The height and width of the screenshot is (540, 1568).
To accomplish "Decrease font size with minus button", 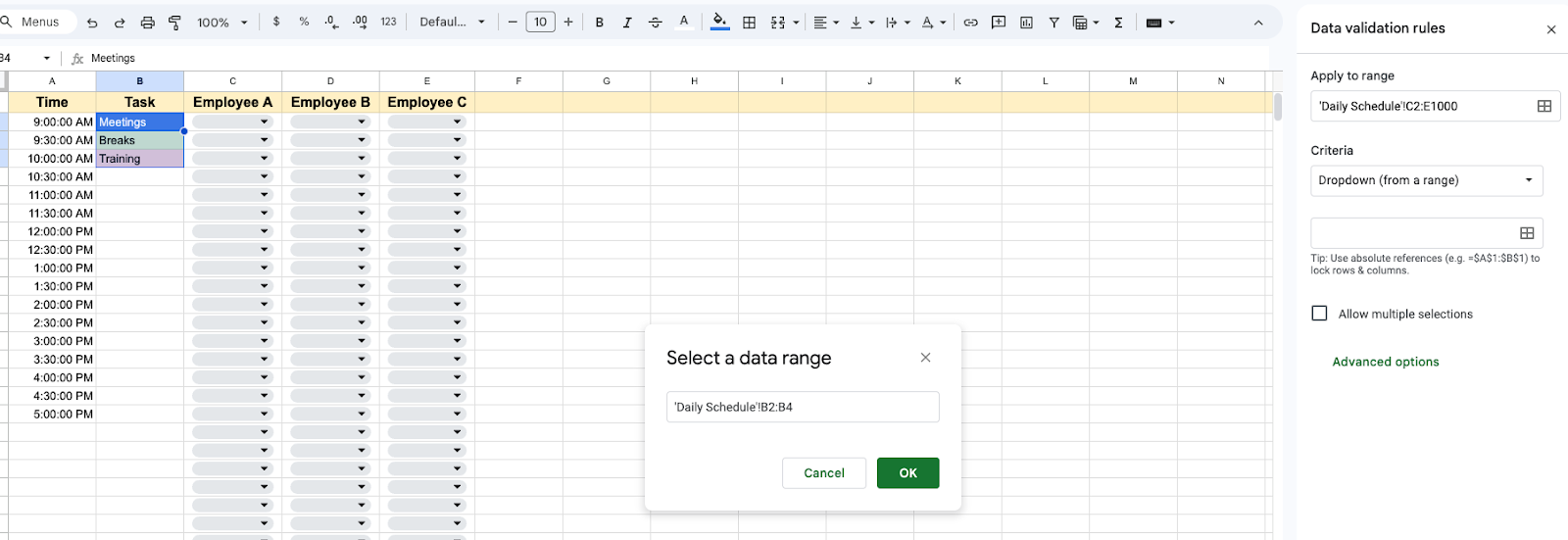I will [x=513, y=22].
